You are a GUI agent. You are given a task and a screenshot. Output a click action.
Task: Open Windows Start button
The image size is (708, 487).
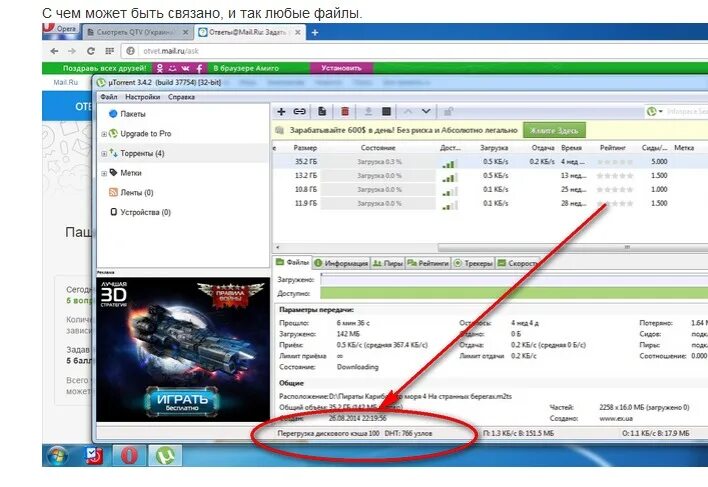(x=58, y=455)
